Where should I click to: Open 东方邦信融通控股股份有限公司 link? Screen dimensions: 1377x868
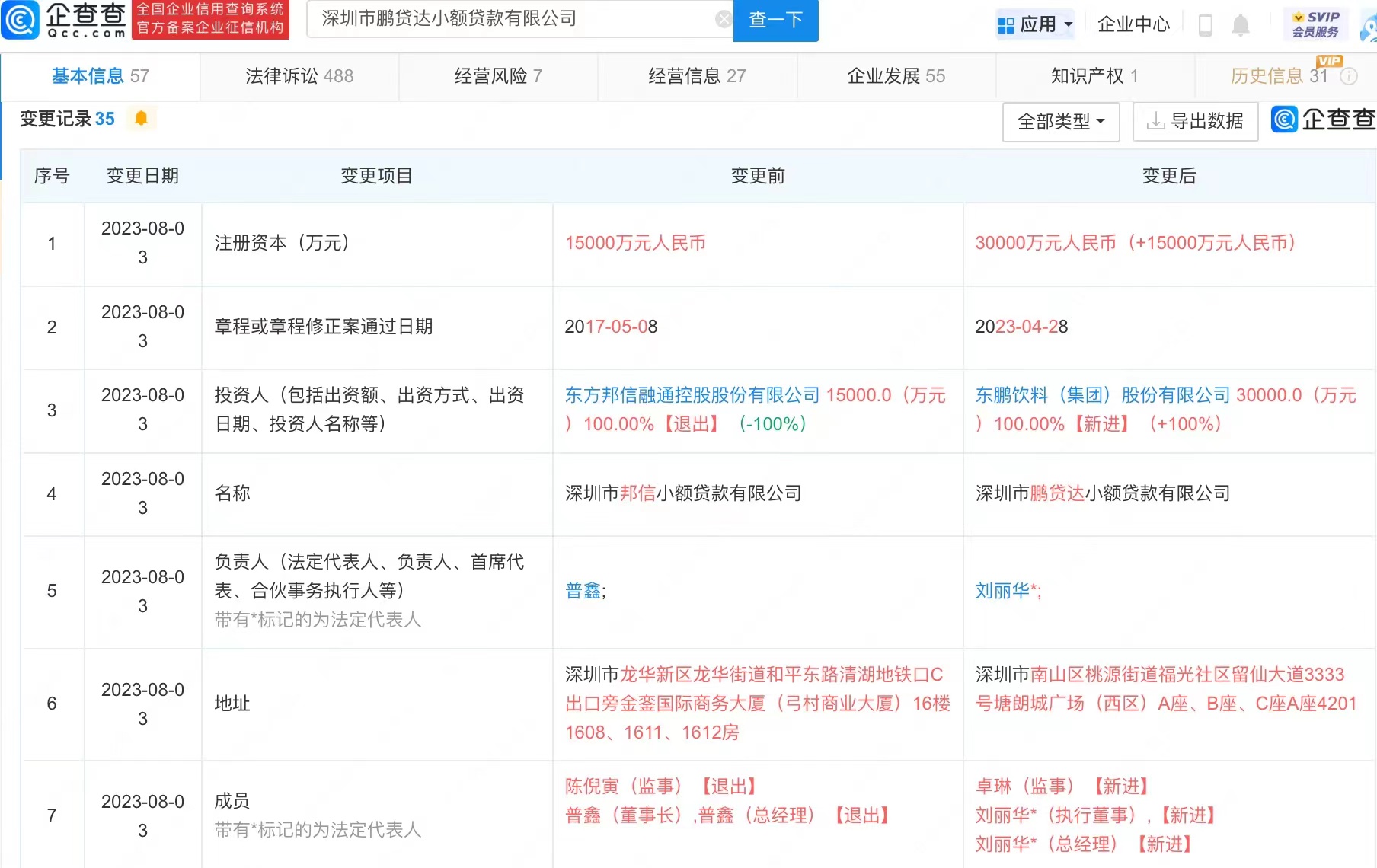[692, 395]
